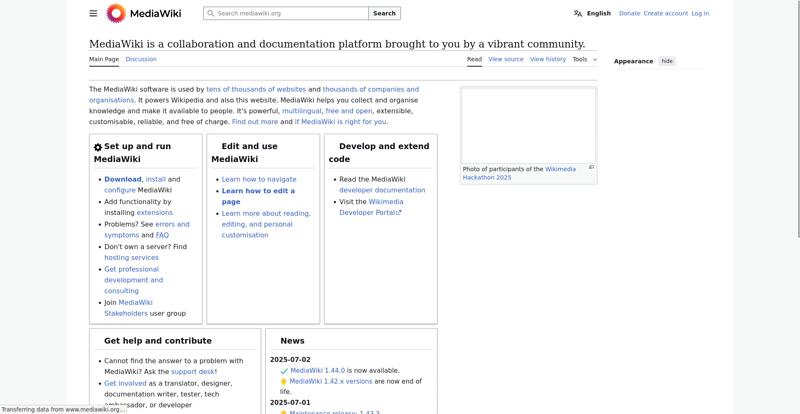The height and width of the screenshot is (414, 800).
Task: Click the MediaWiki sunflower logo
Action: [116, 13]
